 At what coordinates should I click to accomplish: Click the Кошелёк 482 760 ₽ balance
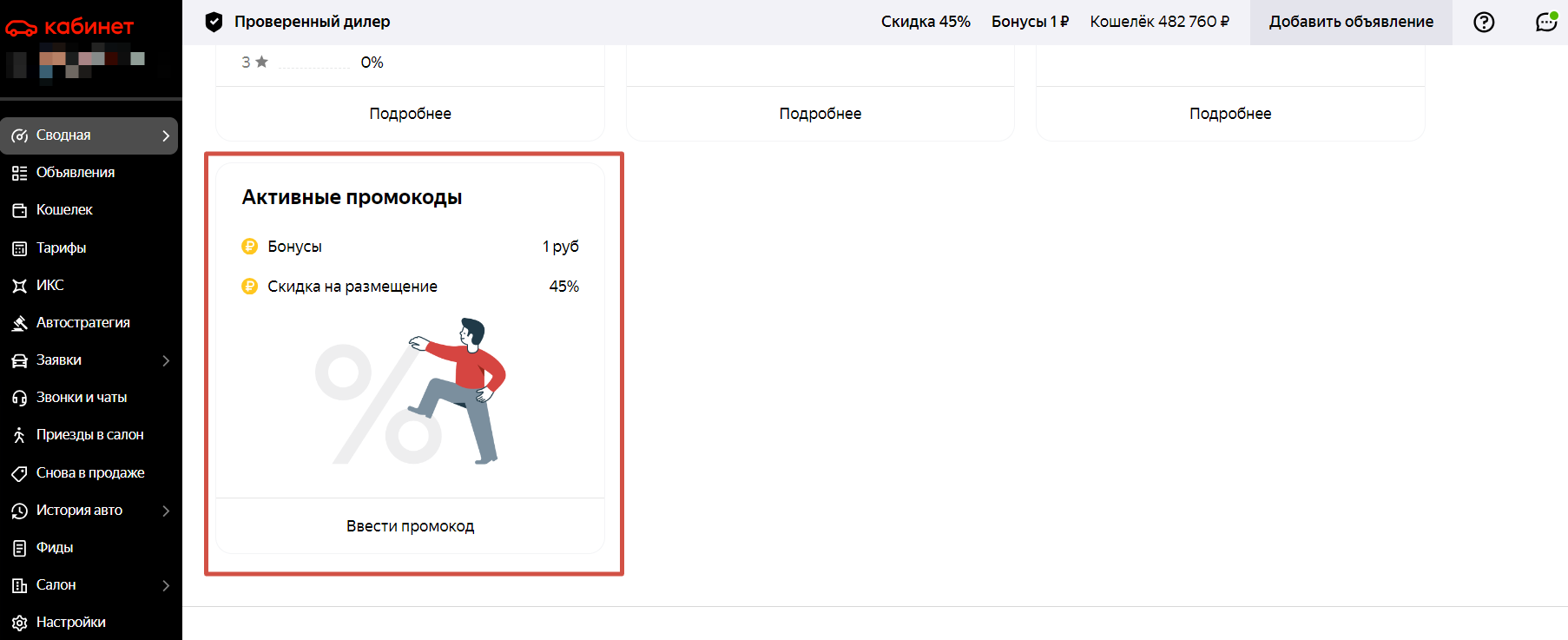(x=1159, y=22)
